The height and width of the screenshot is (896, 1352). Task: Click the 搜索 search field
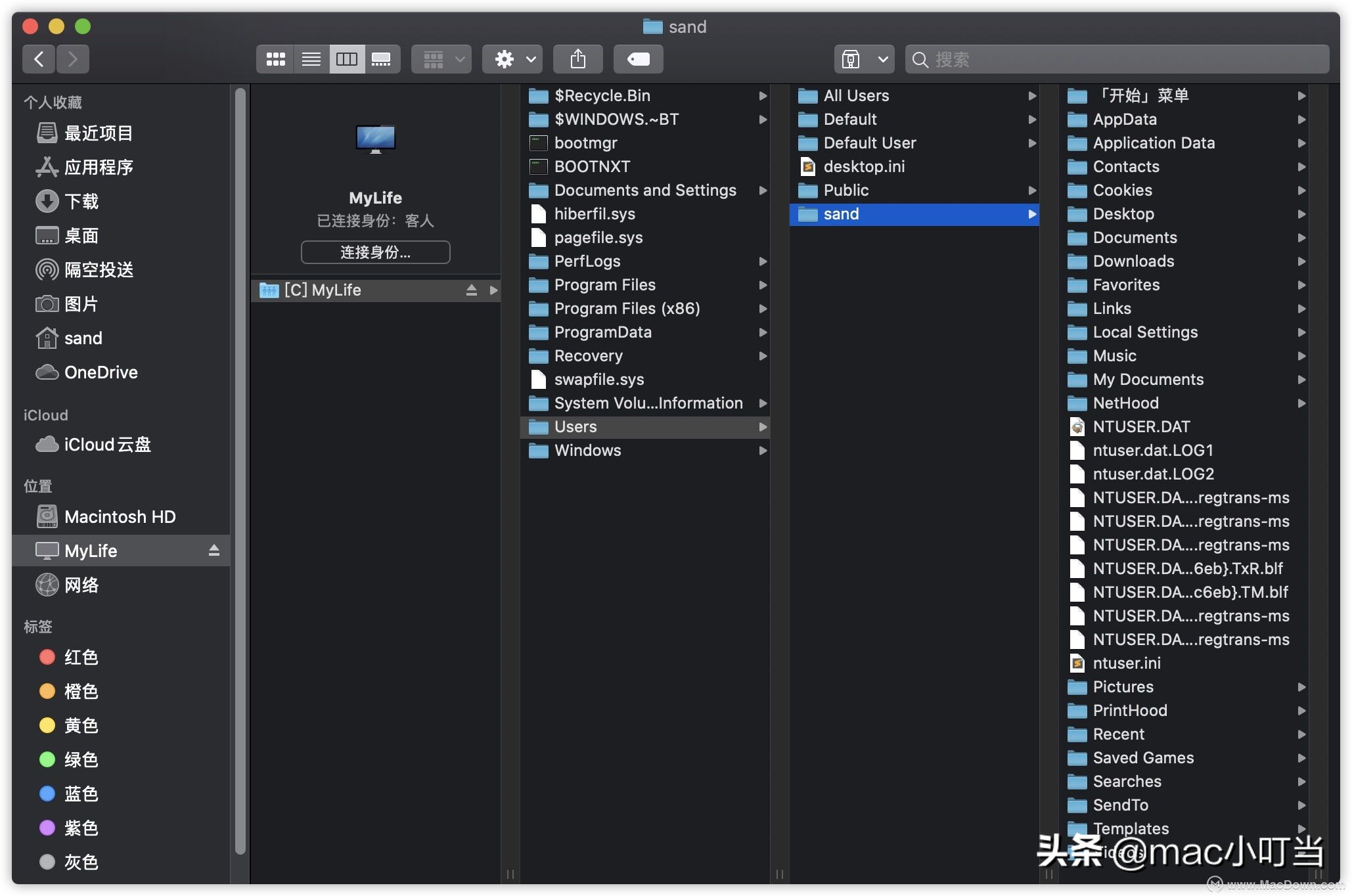[1117, 60]
